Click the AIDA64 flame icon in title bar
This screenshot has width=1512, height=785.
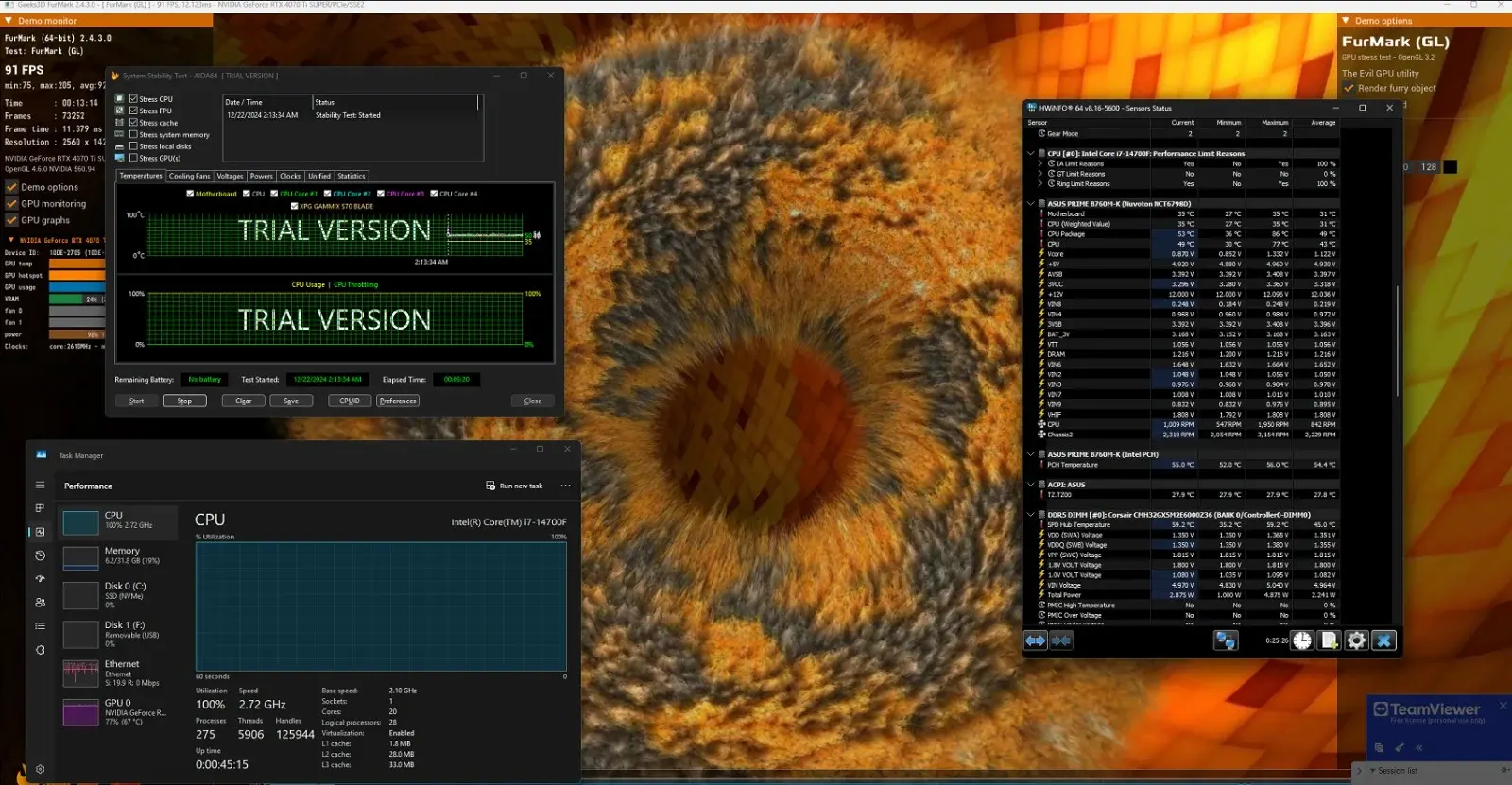coord(115,76)
